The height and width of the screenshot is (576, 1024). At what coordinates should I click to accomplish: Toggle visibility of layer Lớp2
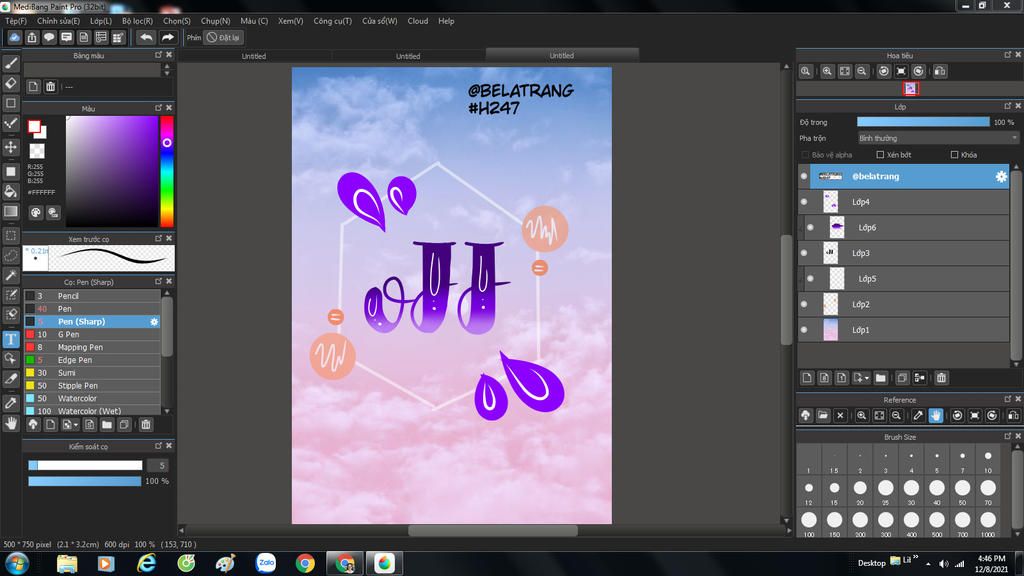804,304
